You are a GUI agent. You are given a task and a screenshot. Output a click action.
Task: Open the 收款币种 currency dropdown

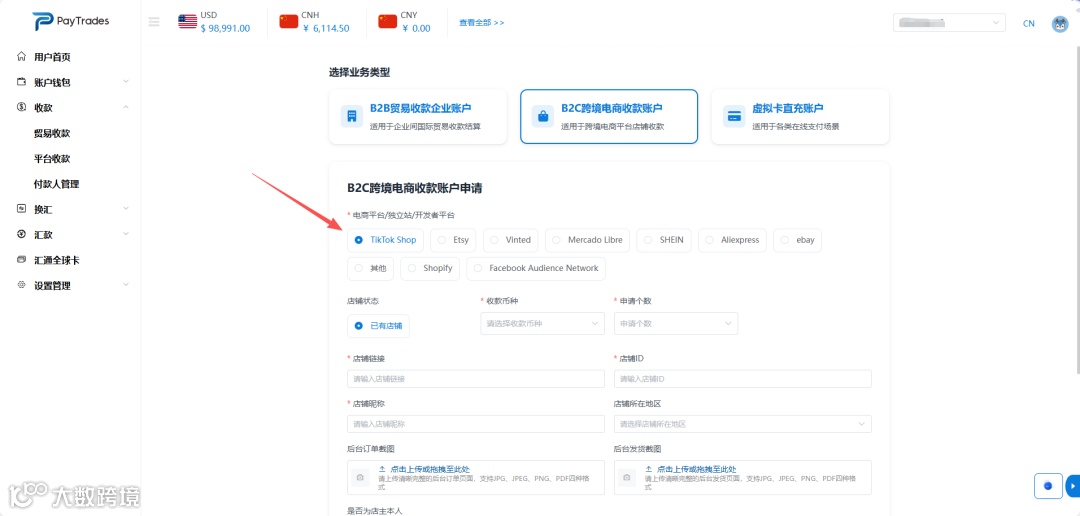[543, 323]
